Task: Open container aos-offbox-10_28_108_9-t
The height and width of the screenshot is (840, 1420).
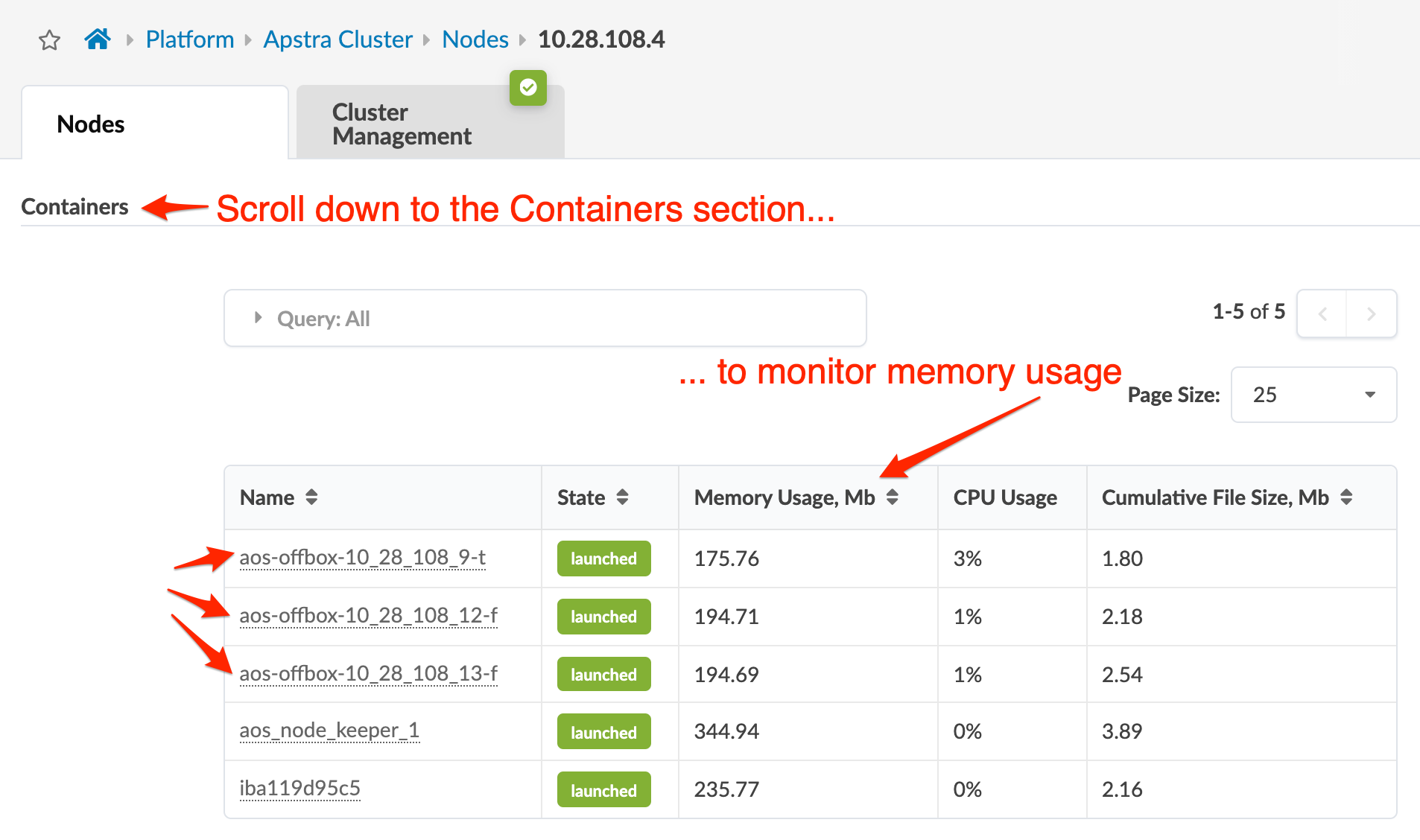Action: [363, 558]
